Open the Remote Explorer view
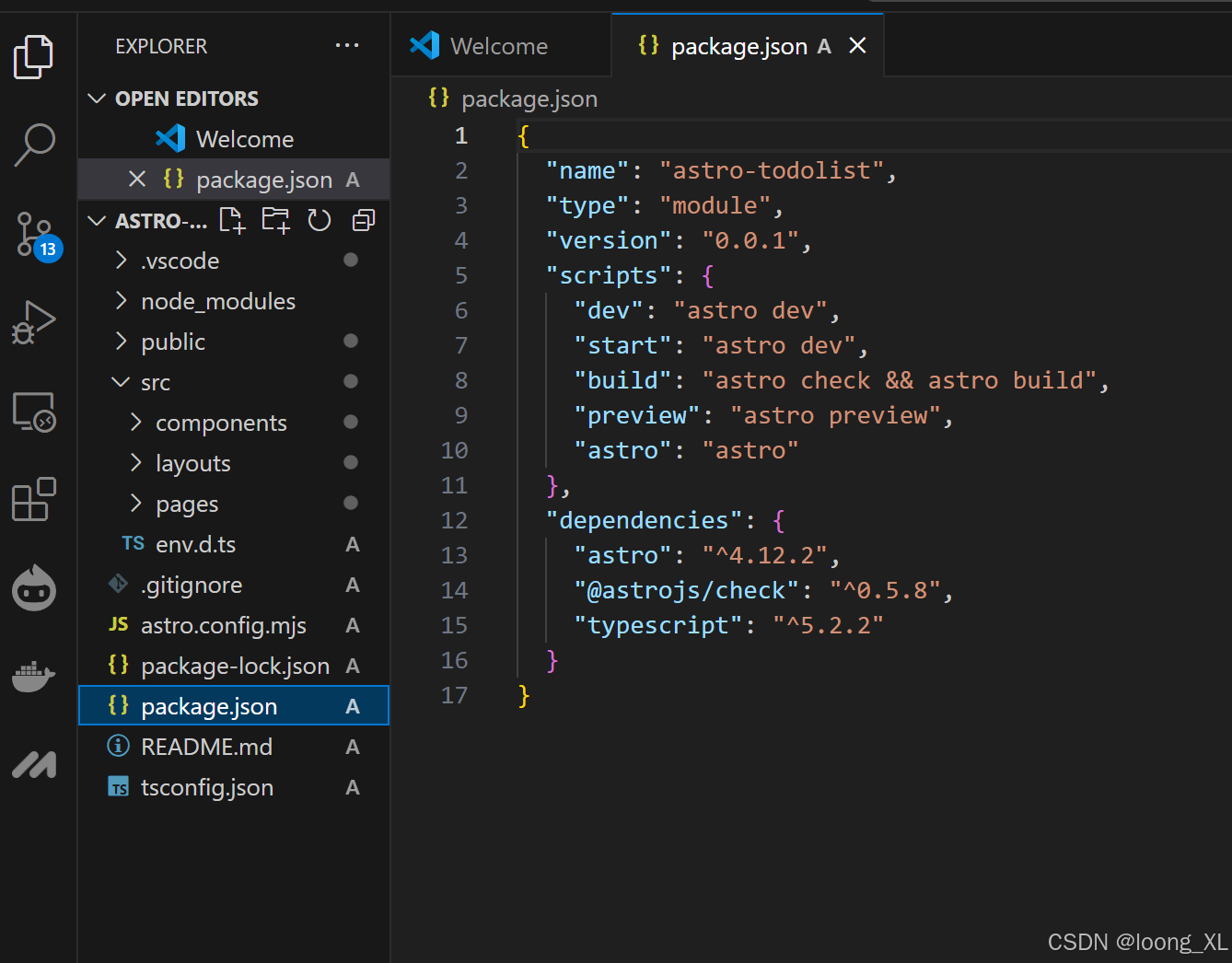This screenshot has height=963, width=1232. [x=34, y=412]
